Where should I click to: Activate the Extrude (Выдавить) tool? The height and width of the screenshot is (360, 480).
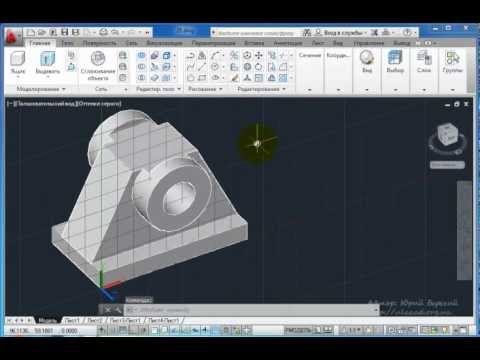point(48,62)
